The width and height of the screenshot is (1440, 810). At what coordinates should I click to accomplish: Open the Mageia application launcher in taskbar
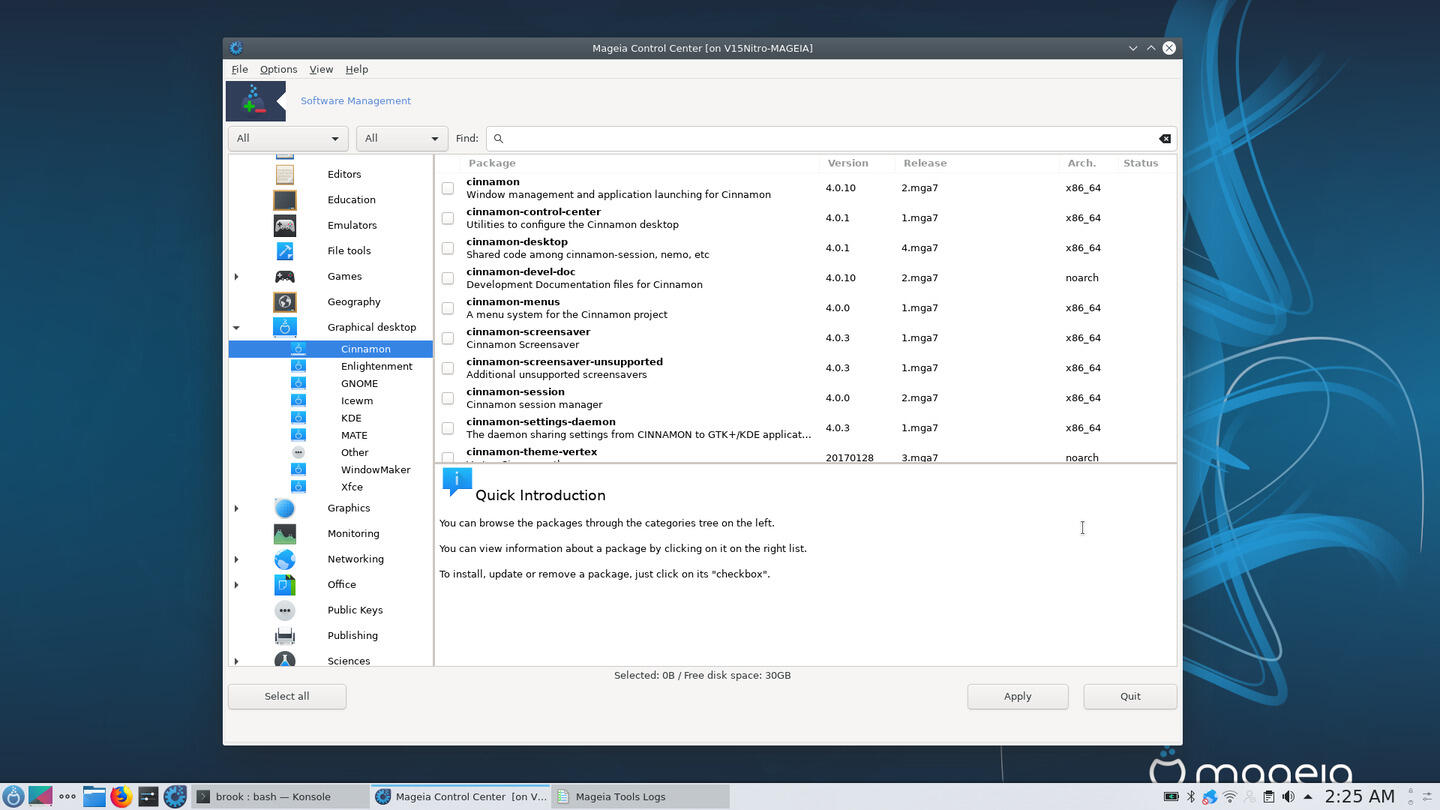[13, 797]
